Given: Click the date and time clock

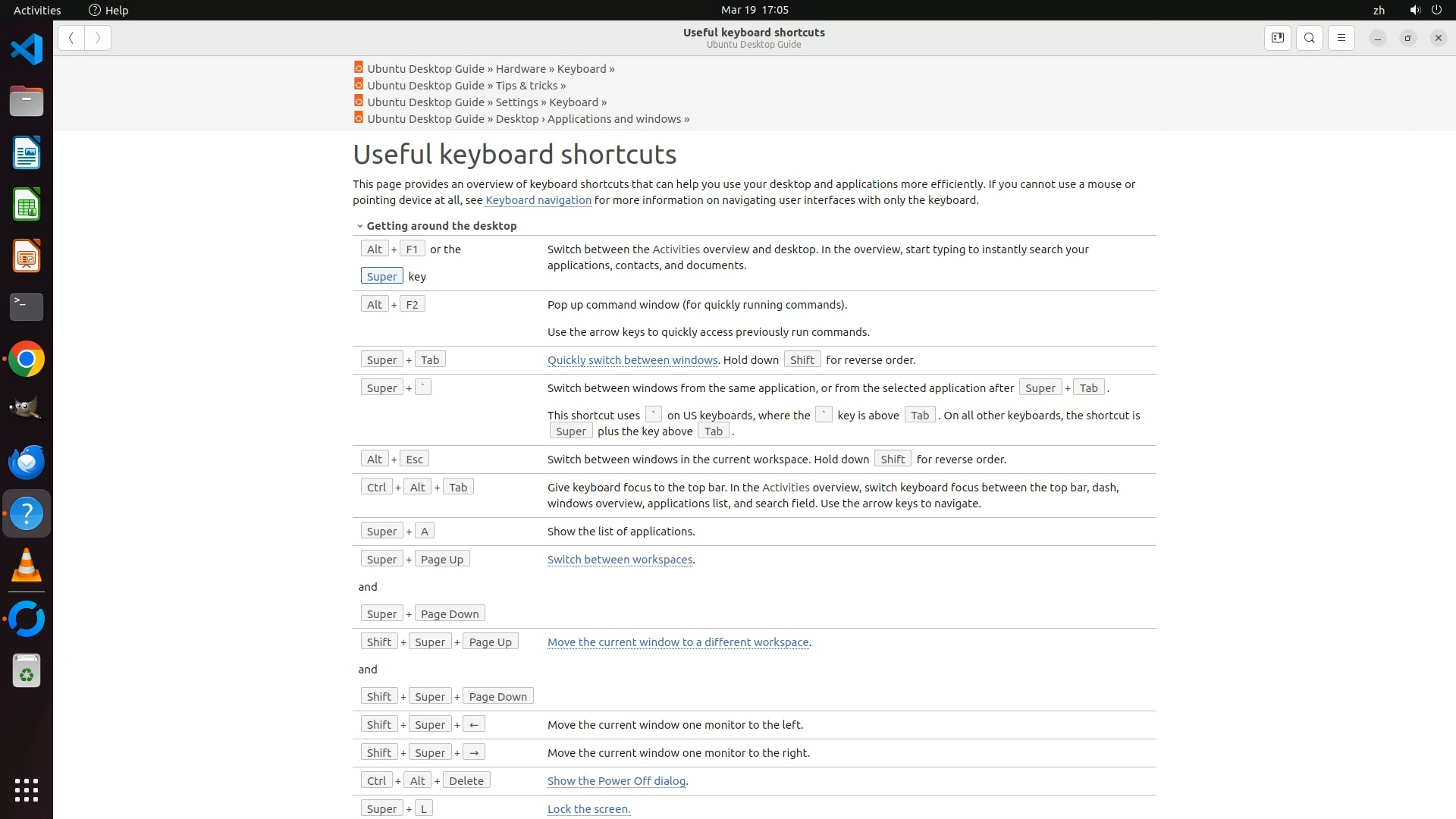Looking at the screenshot, I should 754,10.
